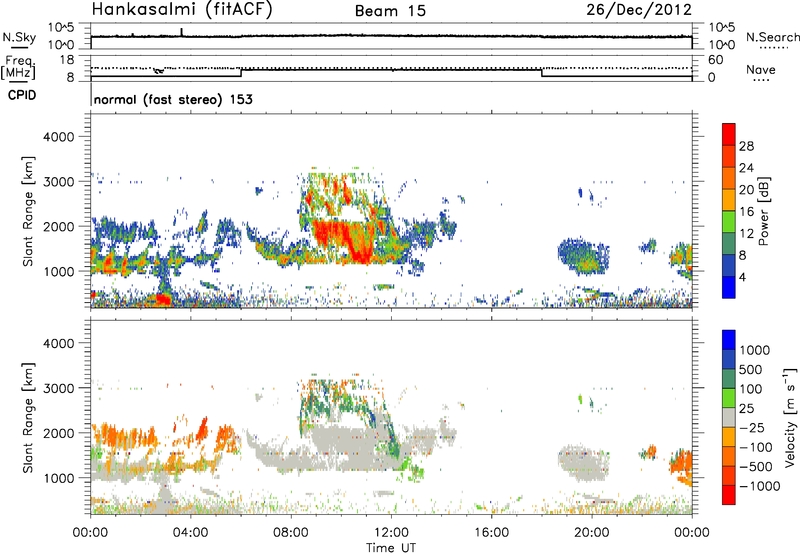This screenshot has height=554, width=800.
Task: Click the 08:00 time tick label
Action: 291,533
